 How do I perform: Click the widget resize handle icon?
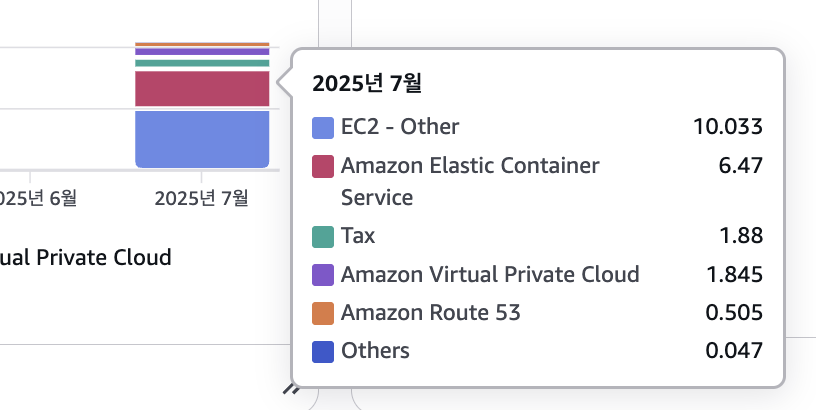coord(290,389)
